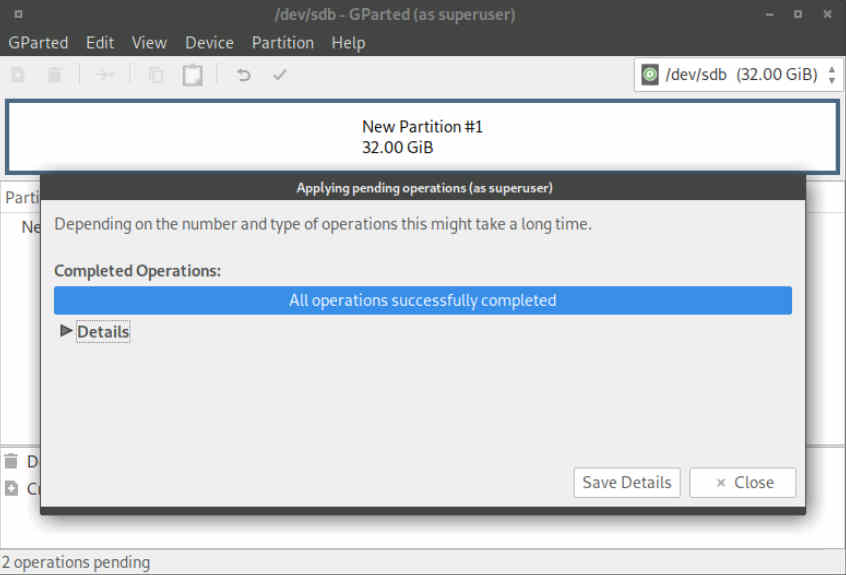The width and height of the screenshot is (846, 575).
Task: Open the /dev/sdb device dropdown
Action: pos(739,74)
